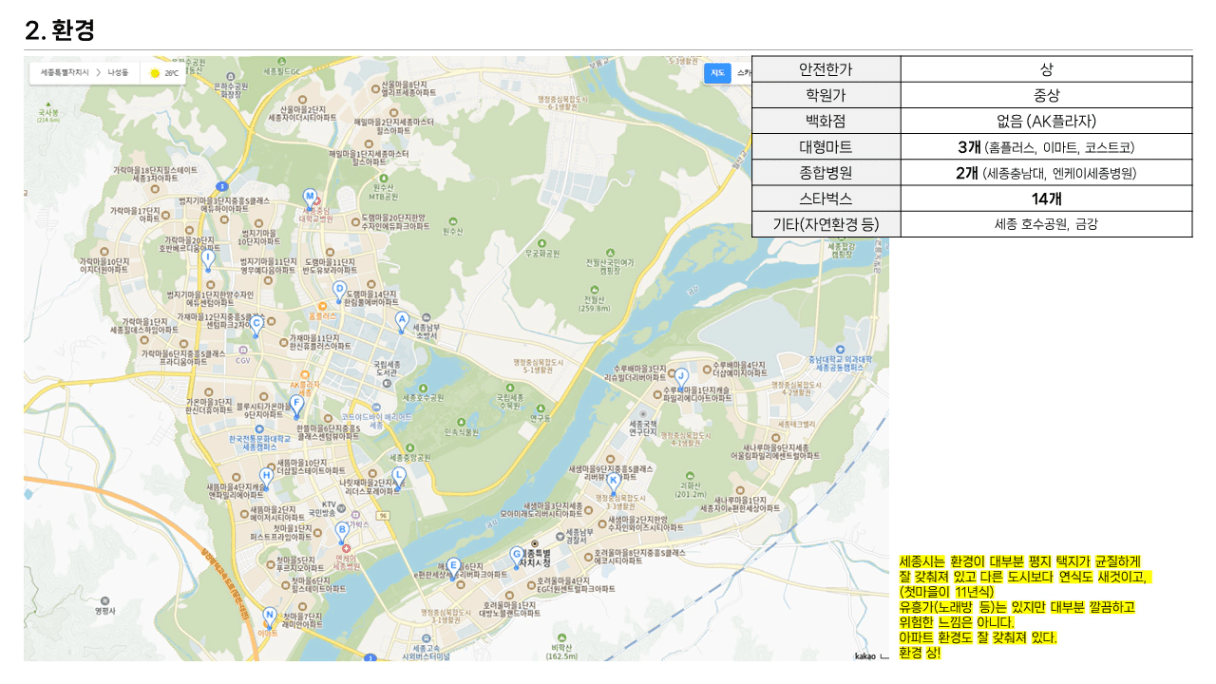Click 세종특별자치시 in map breadcrumb
The image size is (1216, 684).
pyautogui.click(x=65, y=73)
